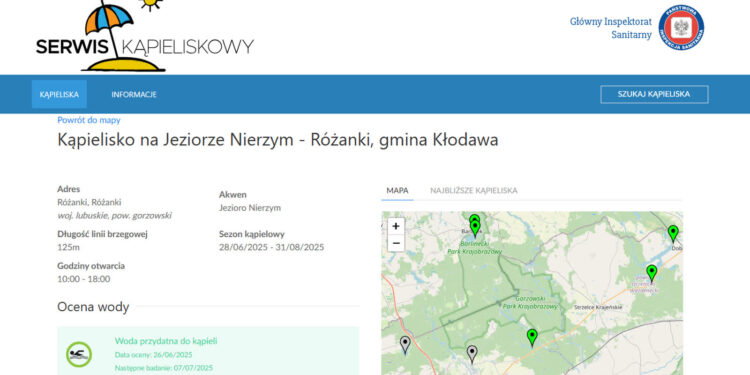Viewport: 750px width, 375px height.
Task: Follow the Powrót do mapy link
Action: 89,120
